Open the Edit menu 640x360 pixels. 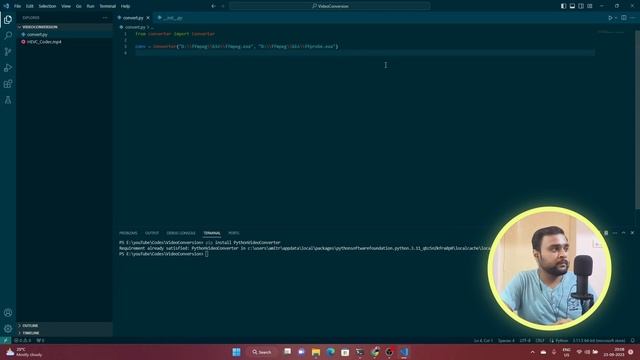(29, 6)
